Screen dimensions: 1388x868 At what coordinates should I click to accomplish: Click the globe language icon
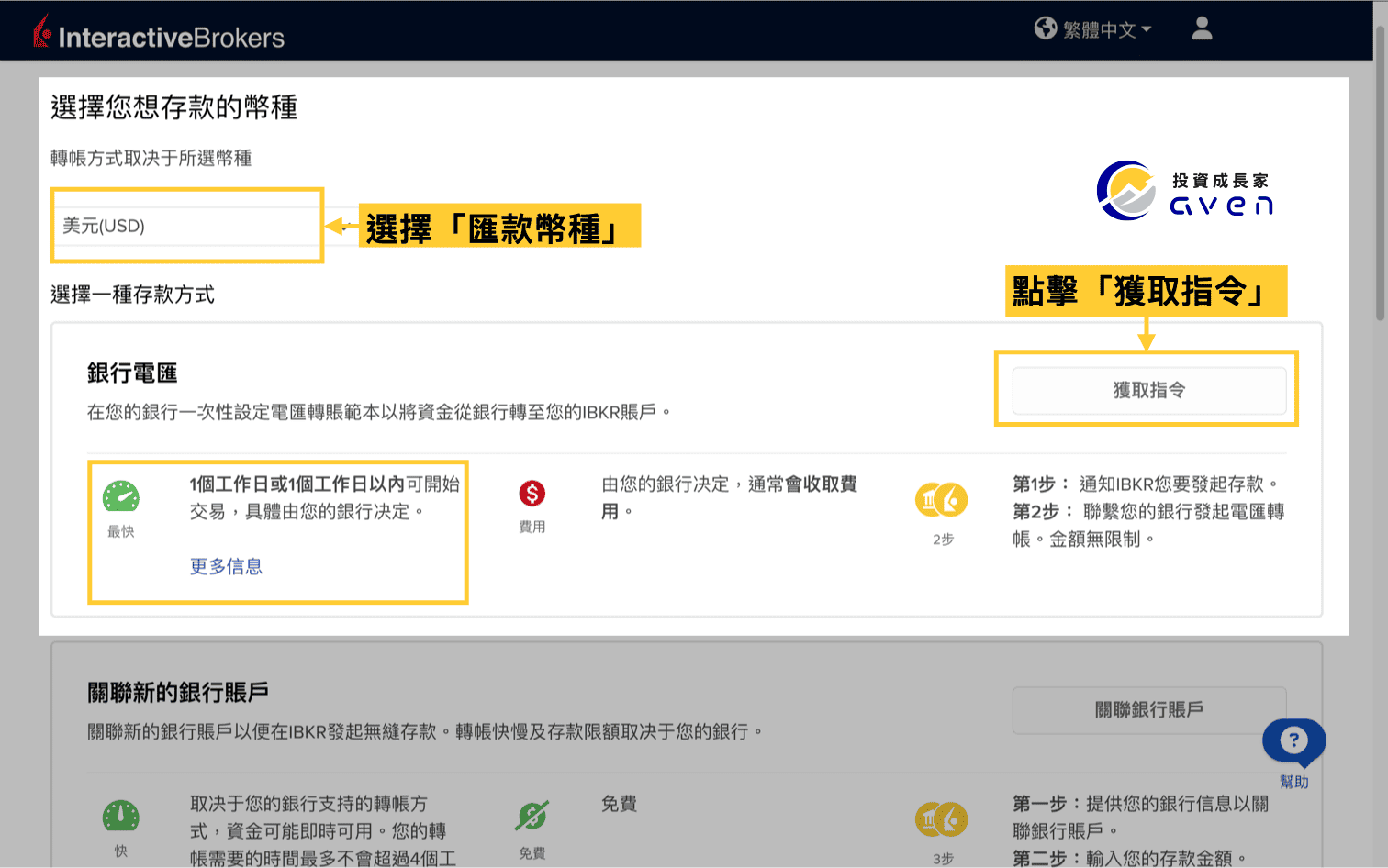pyautogui.click(x=1046, y=28)
